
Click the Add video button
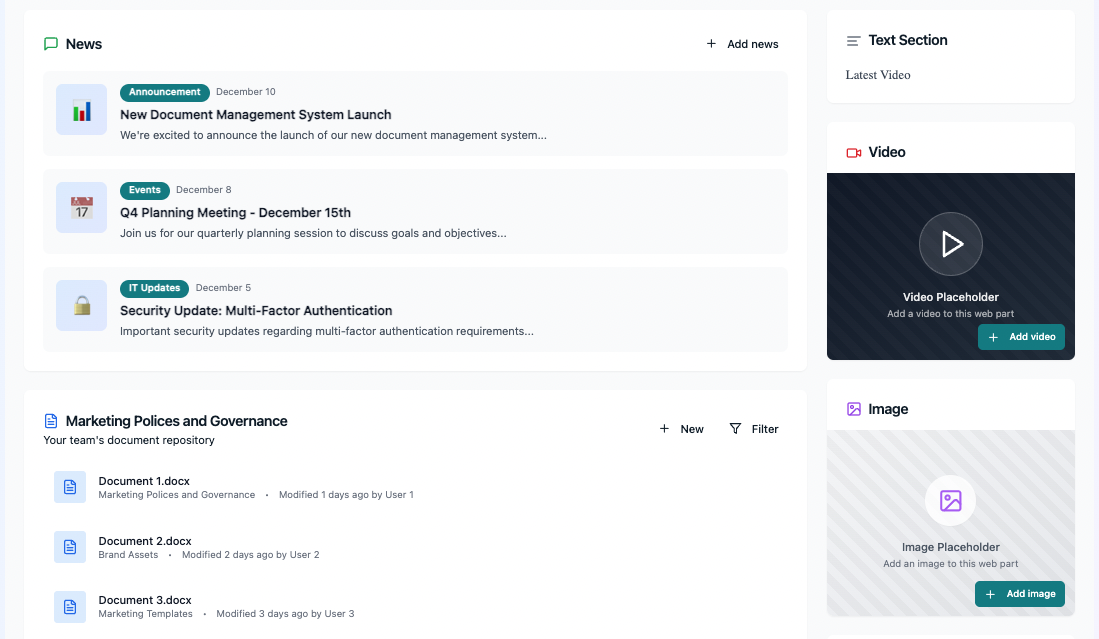1021,337
